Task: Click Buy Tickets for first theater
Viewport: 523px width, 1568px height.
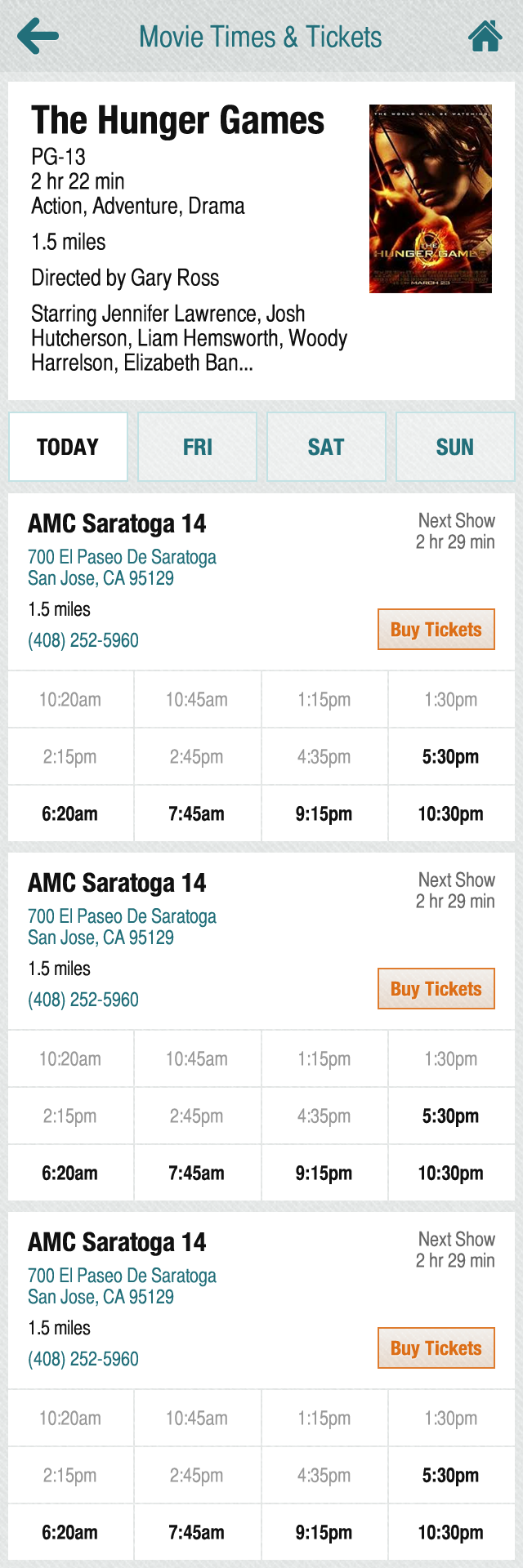Action: [x=436, y=630]
